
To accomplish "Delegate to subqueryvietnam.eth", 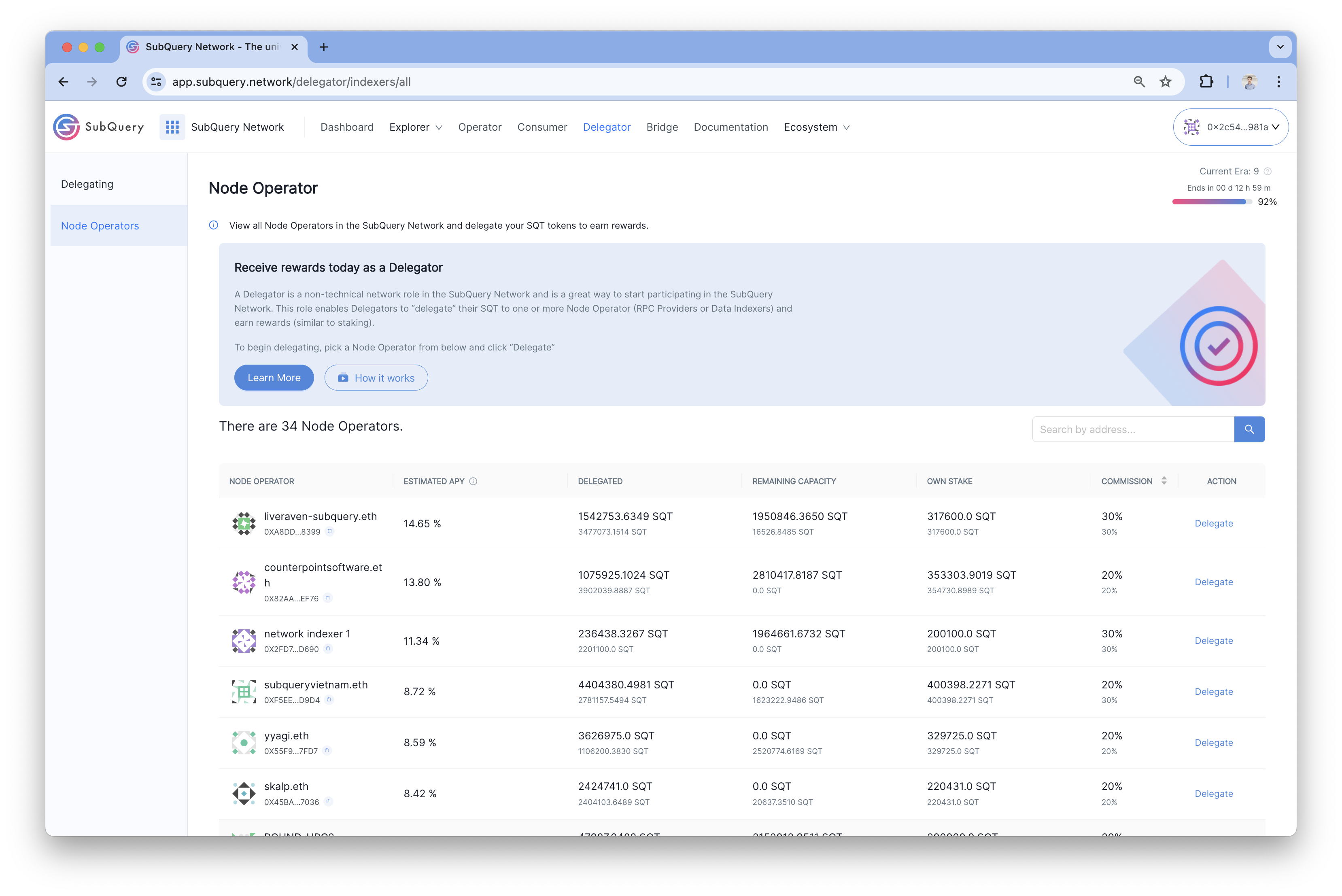I will (1213, 692).
